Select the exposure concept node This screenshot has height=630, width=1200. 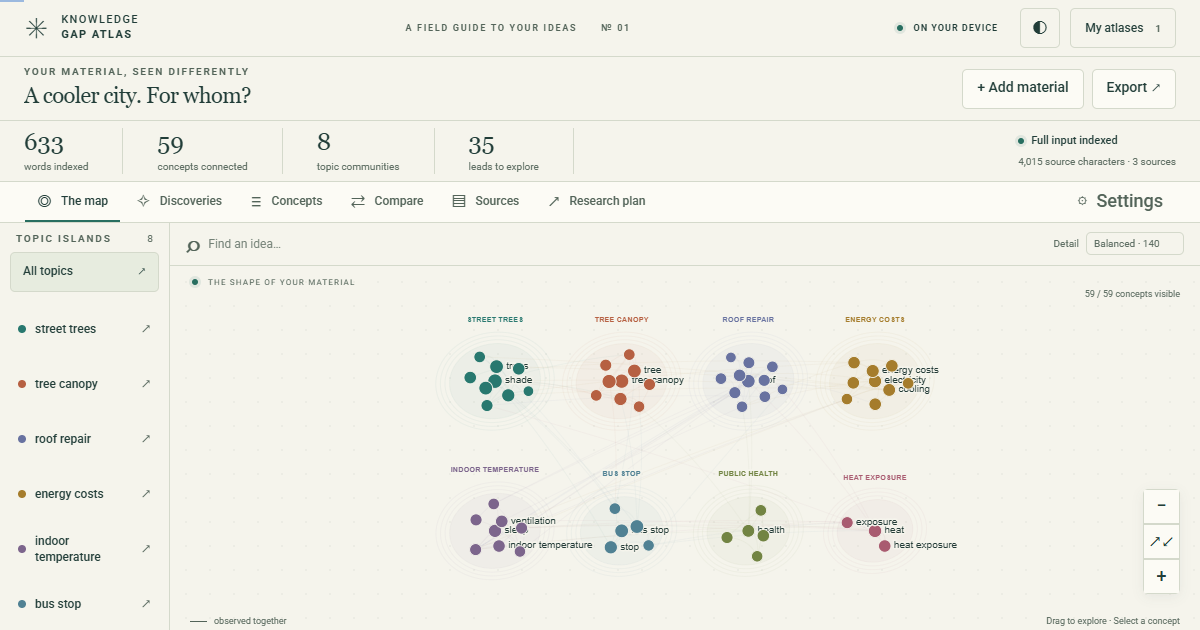click(847, 522)
